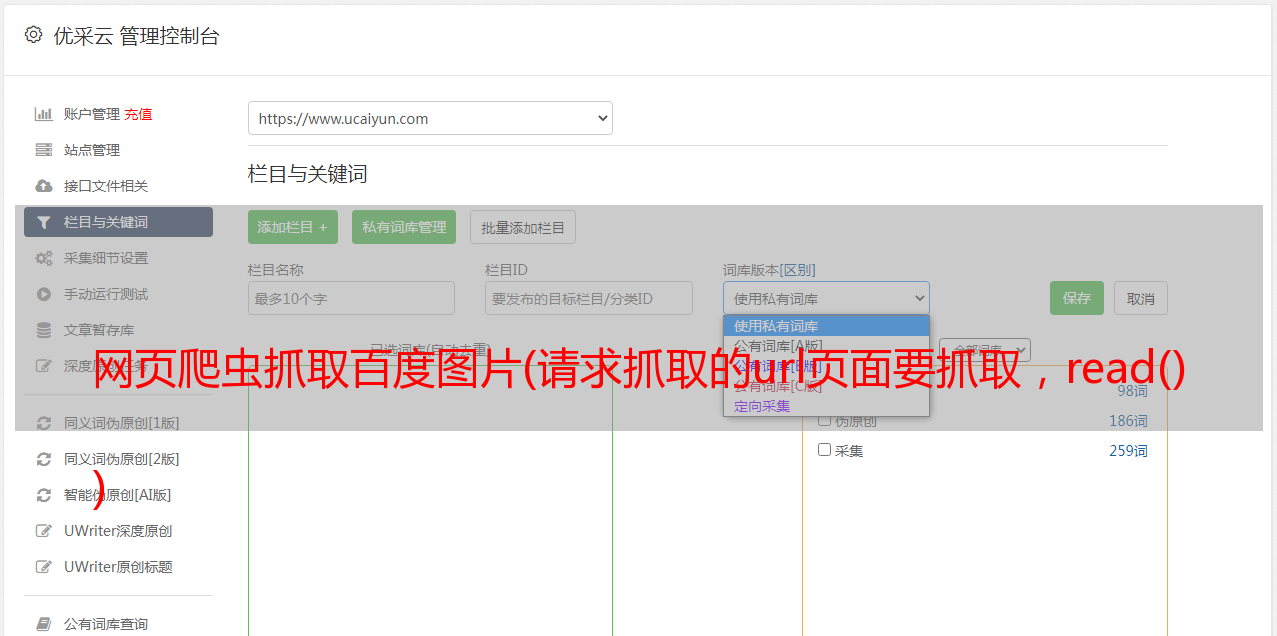Click the 添加栏目 + button
Viewport: 1277px width, 636px height.
click(293, 227)
